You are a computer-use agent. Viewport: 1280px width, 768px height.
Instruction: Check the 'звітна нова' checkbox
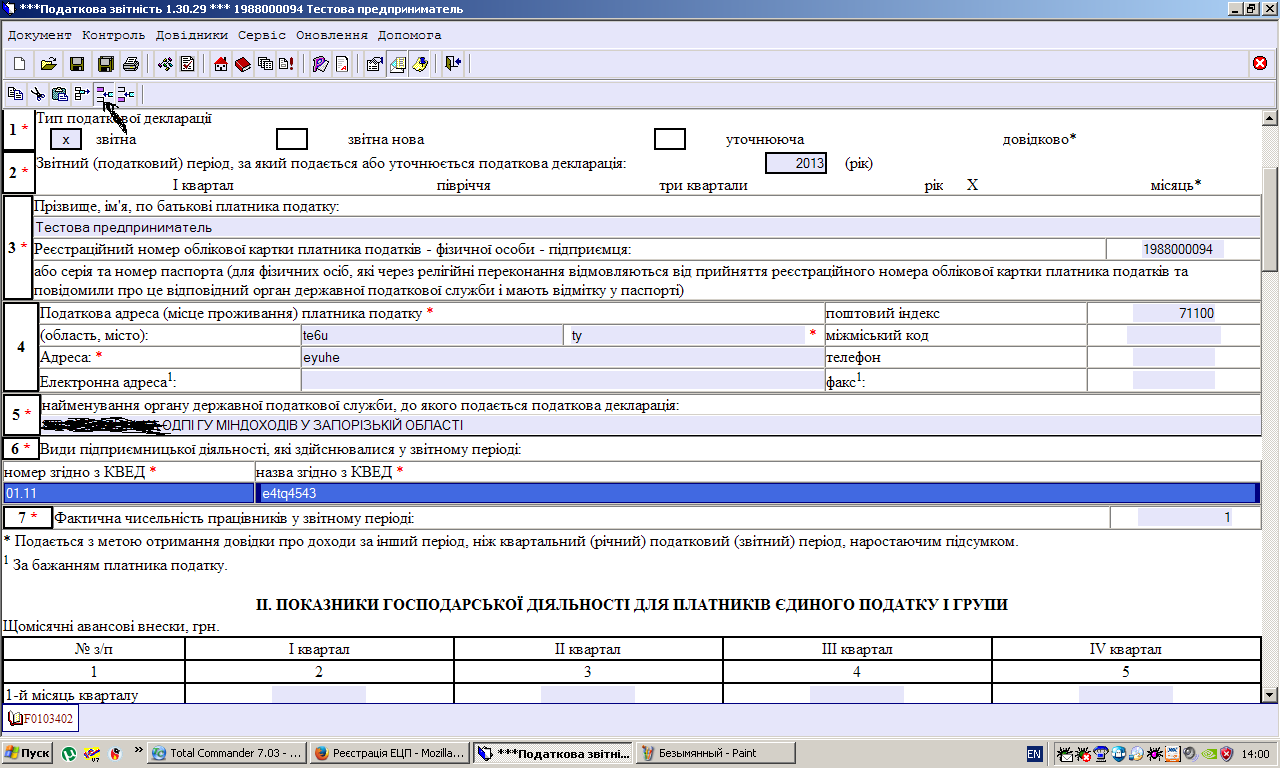(291, 139)
